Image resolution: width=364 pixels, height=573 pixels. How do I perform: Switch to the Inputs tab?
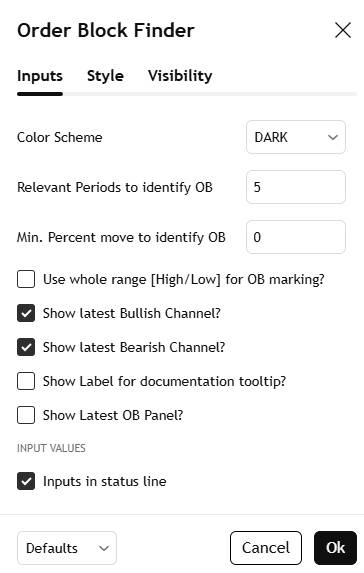[40, 76]
